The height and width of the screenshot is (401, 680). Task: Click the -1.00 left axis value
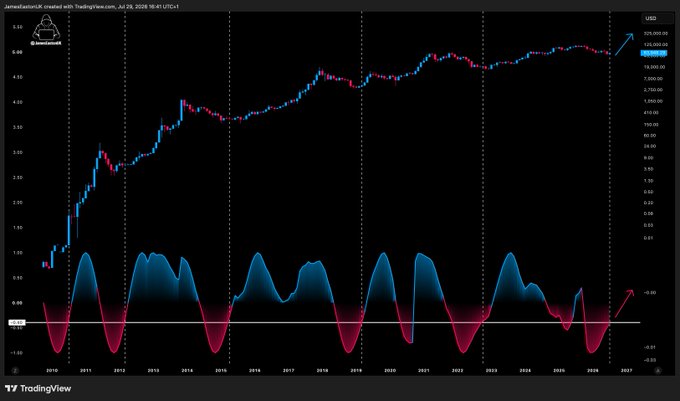pyautogui.click(x=16, y=353)
